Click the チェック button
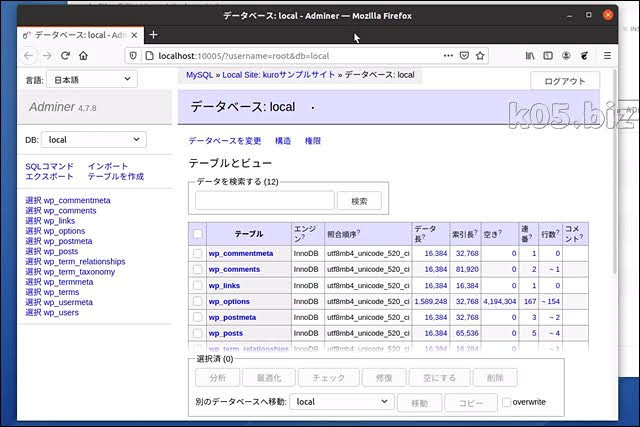This screenshot has height=427, width=640. tap(329, 378)
